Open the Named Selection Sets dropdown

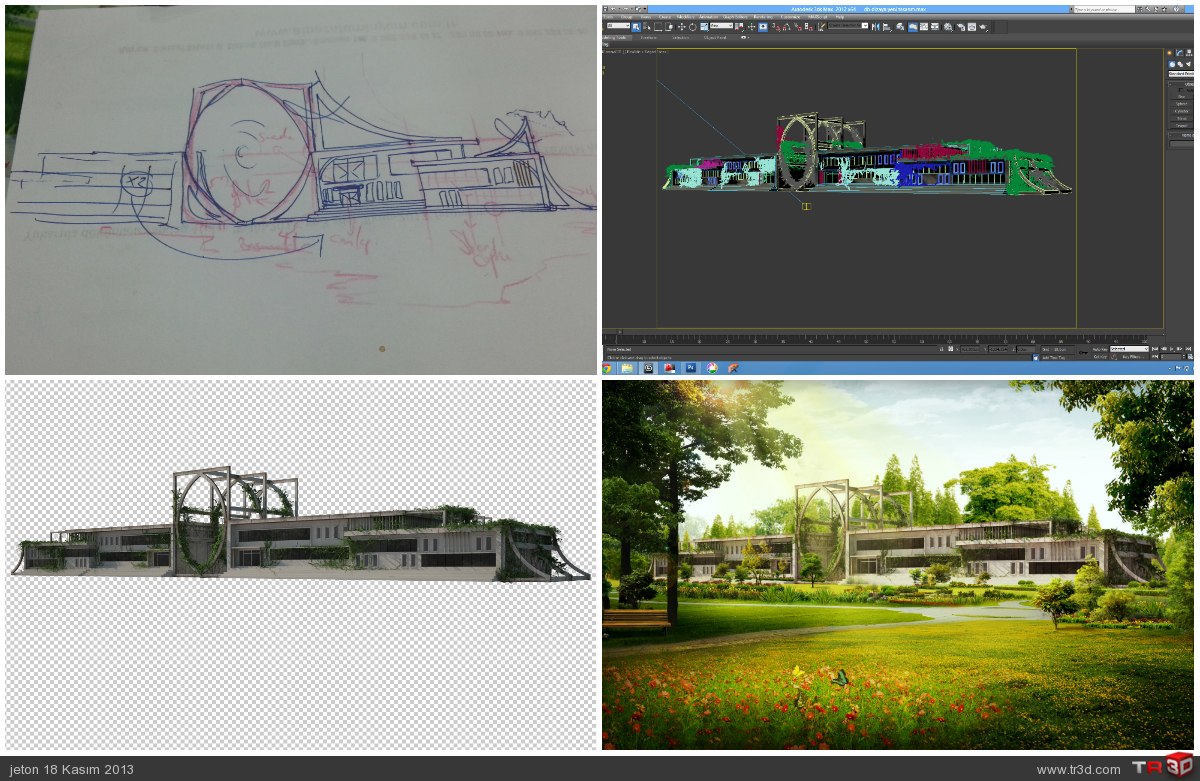847,26
